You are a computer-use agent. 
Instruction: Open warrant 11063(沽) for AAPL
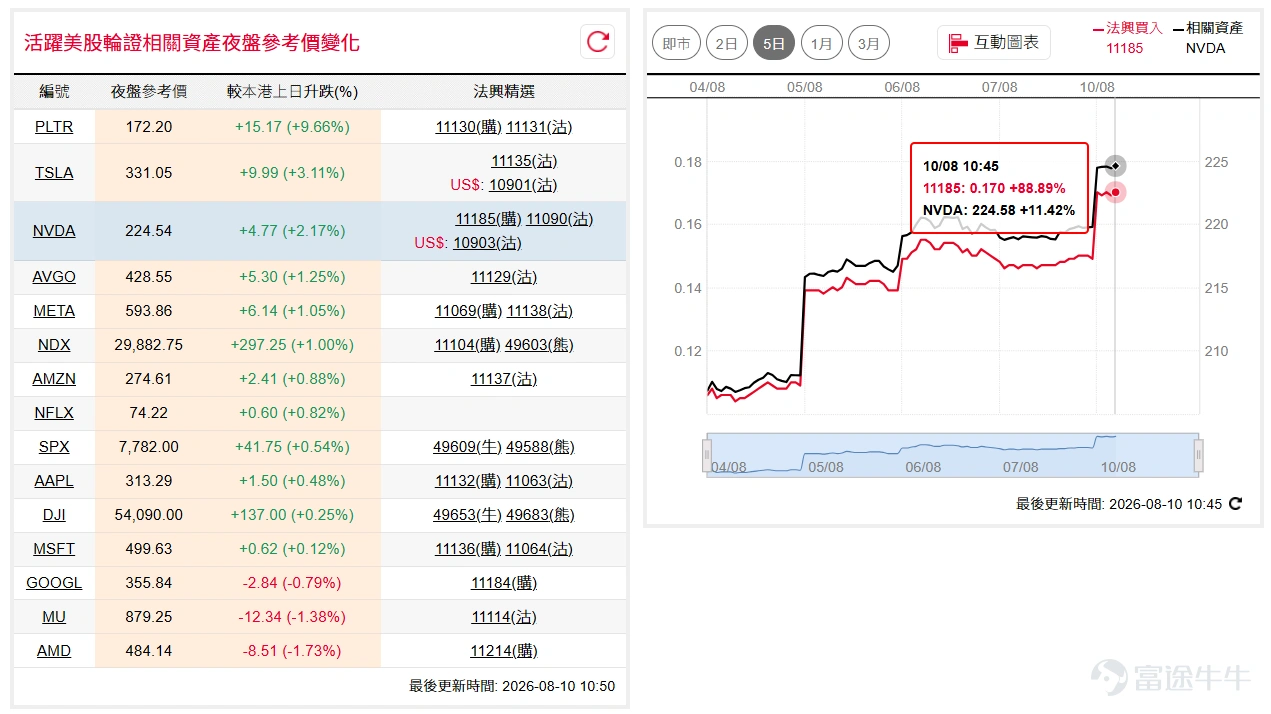click(x=539, y=481)
